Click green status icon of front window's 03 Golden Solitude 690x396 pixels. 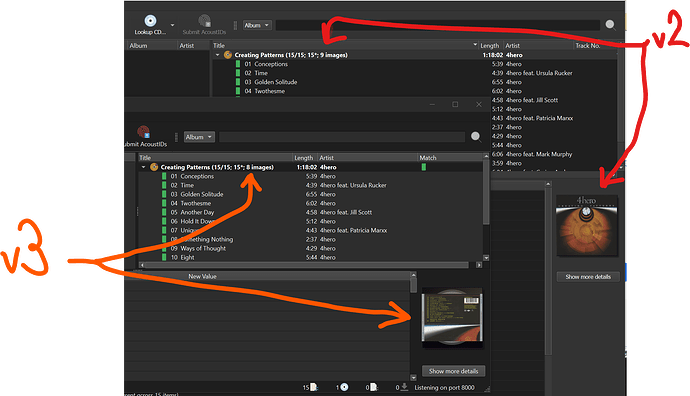[164, 194]
